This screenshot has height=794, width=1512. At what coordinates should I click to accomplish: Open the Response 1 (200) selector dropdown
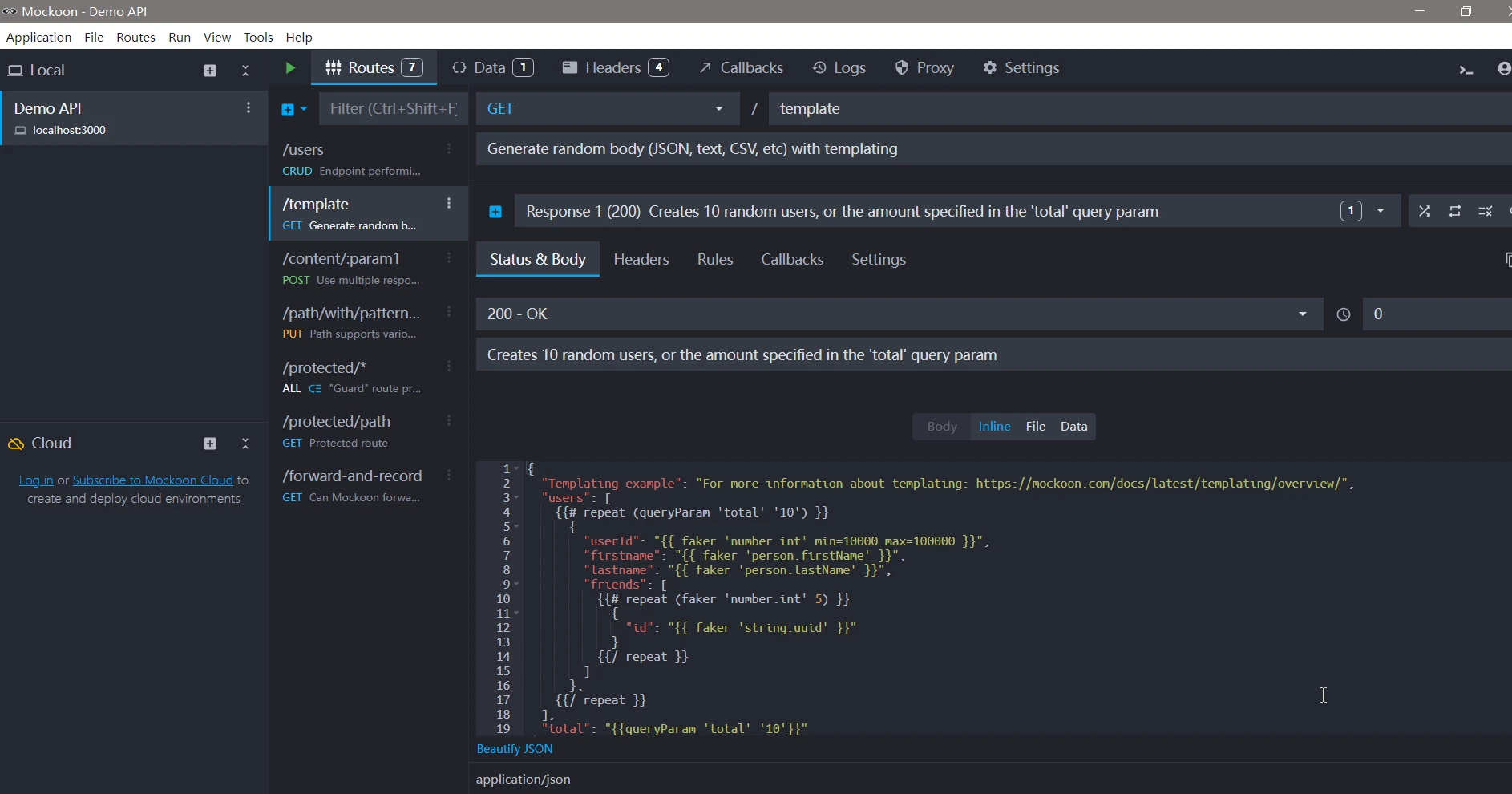click(x=1381, y=212)
